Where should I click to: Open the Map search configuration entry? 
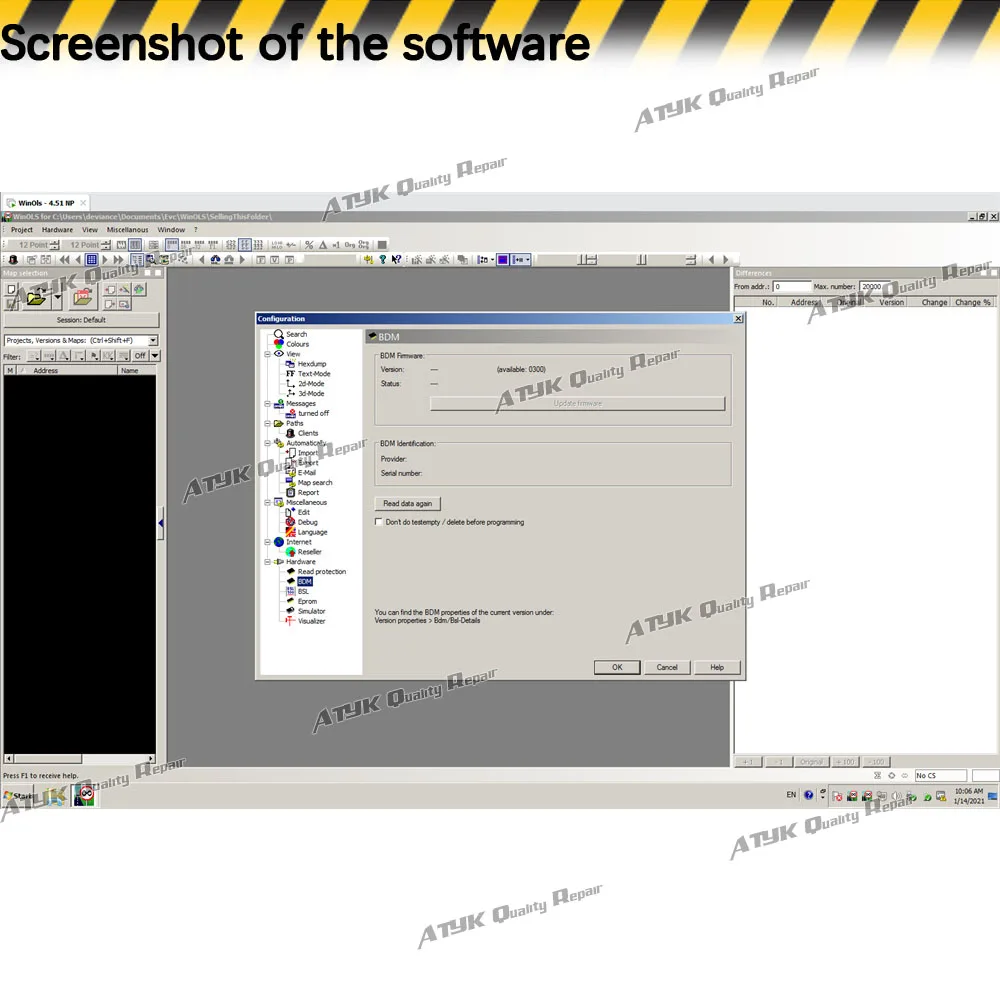pos(314,483)
